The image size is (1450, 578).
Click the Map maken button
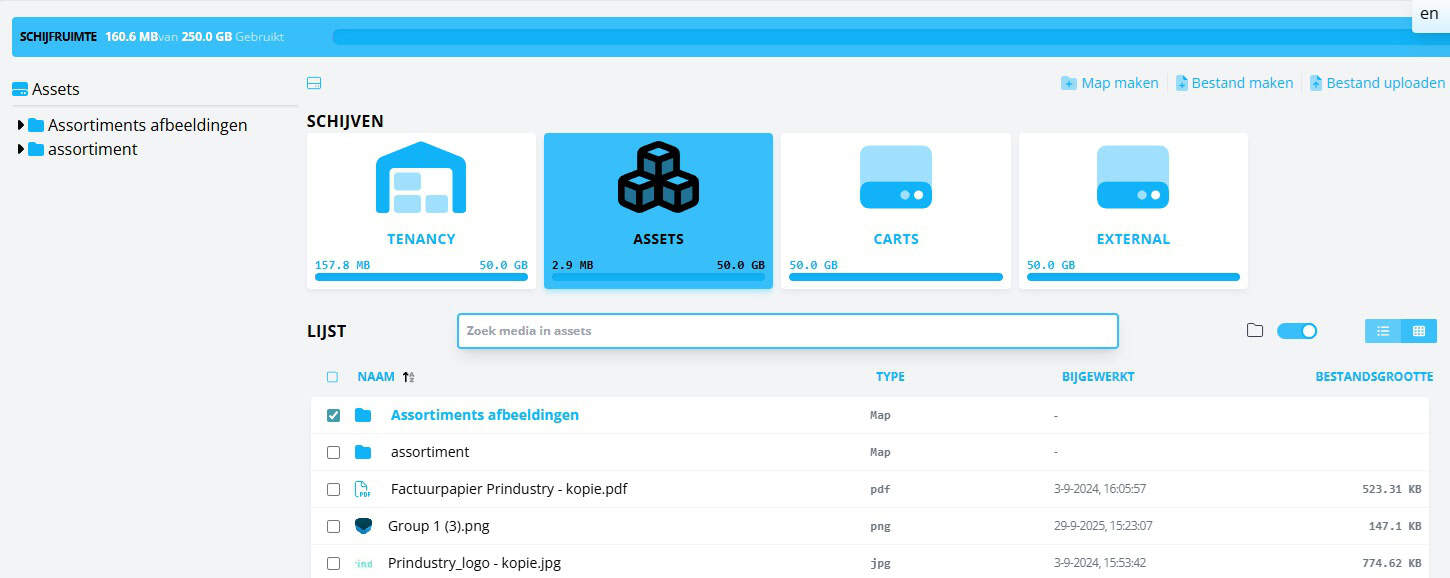pos(1110,82)
